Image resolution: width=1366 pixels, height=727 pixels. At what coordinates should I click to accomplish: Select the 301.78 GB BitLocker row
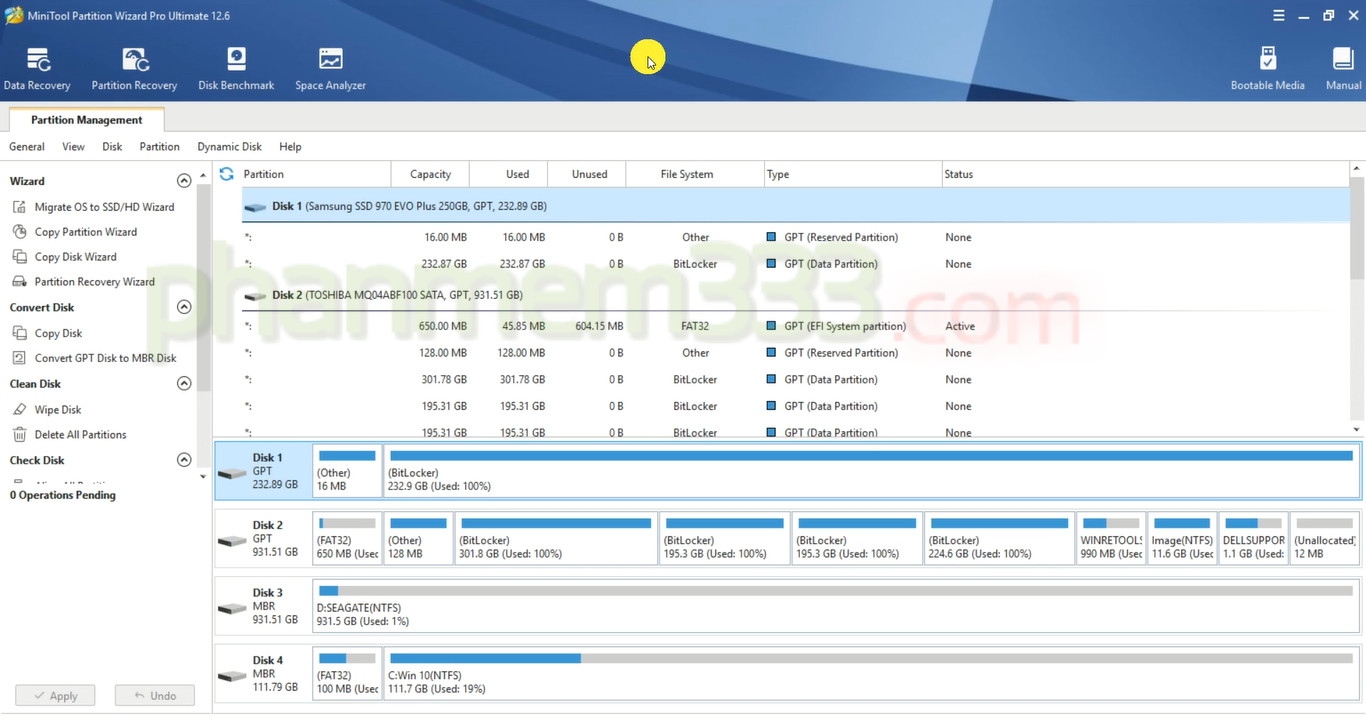pyautogui.click(x=795, y=380)
